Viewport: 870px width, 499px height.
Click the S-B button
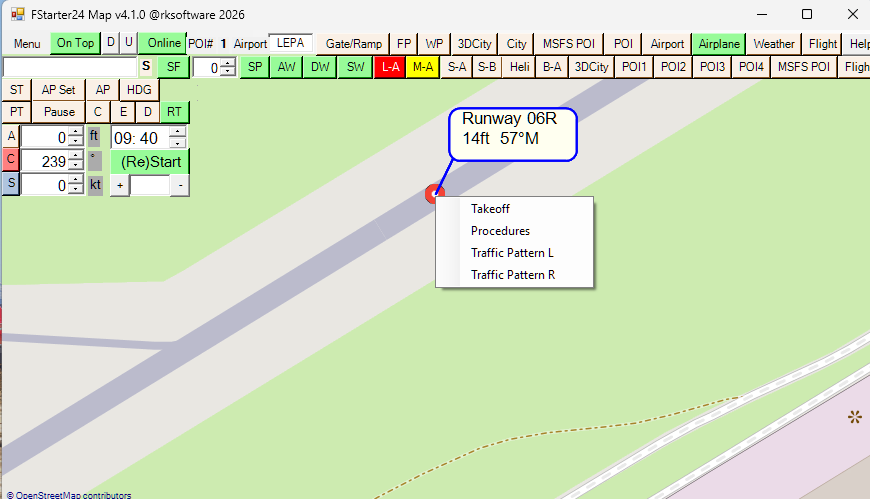coord(487,67)
